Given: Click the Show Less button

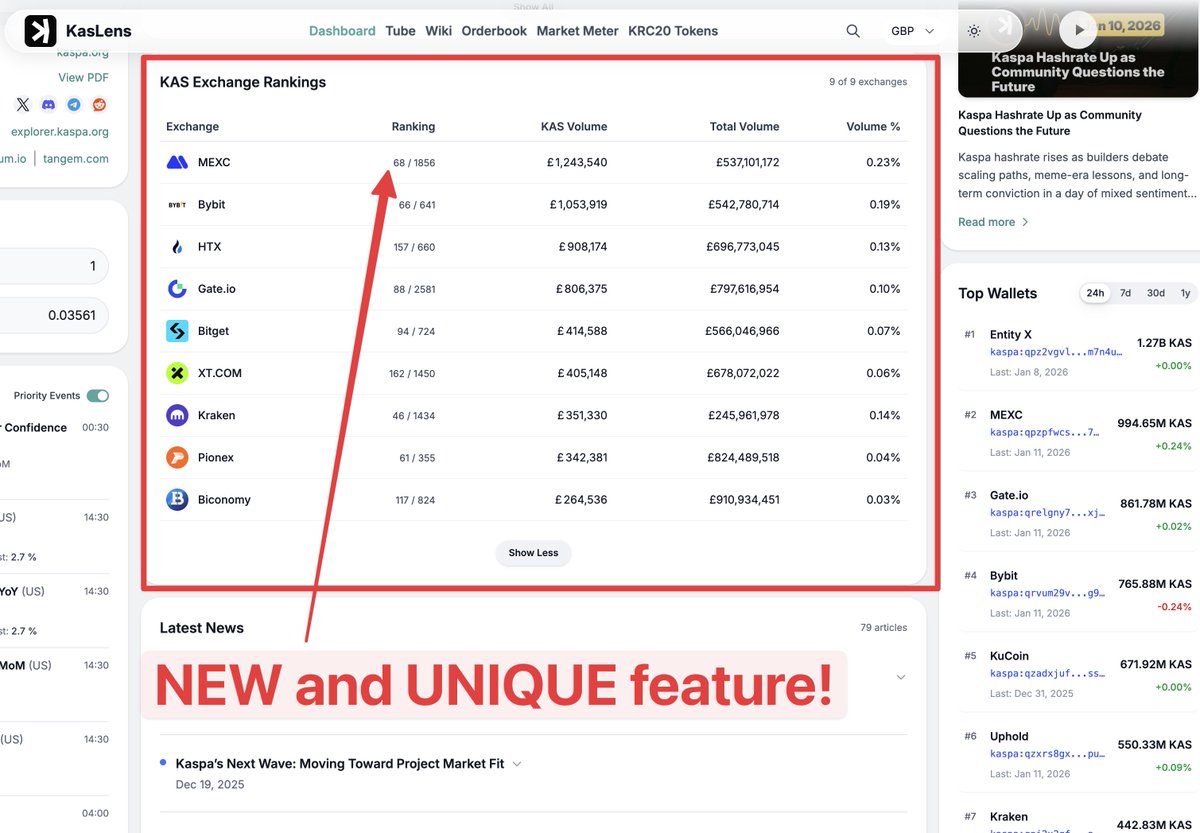Looking at the screenshot, I should click(533, 553).
